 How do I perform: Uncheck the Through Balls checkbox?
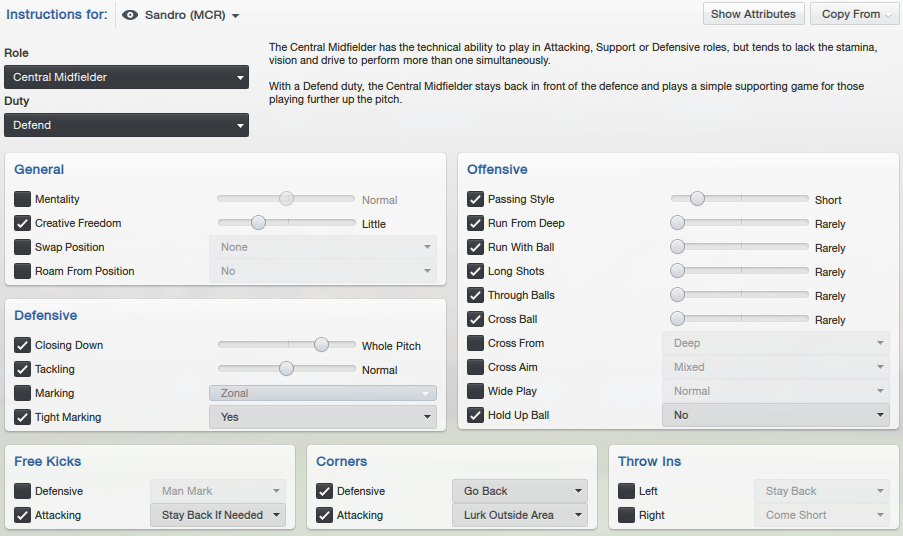click(x=475, y=295)
